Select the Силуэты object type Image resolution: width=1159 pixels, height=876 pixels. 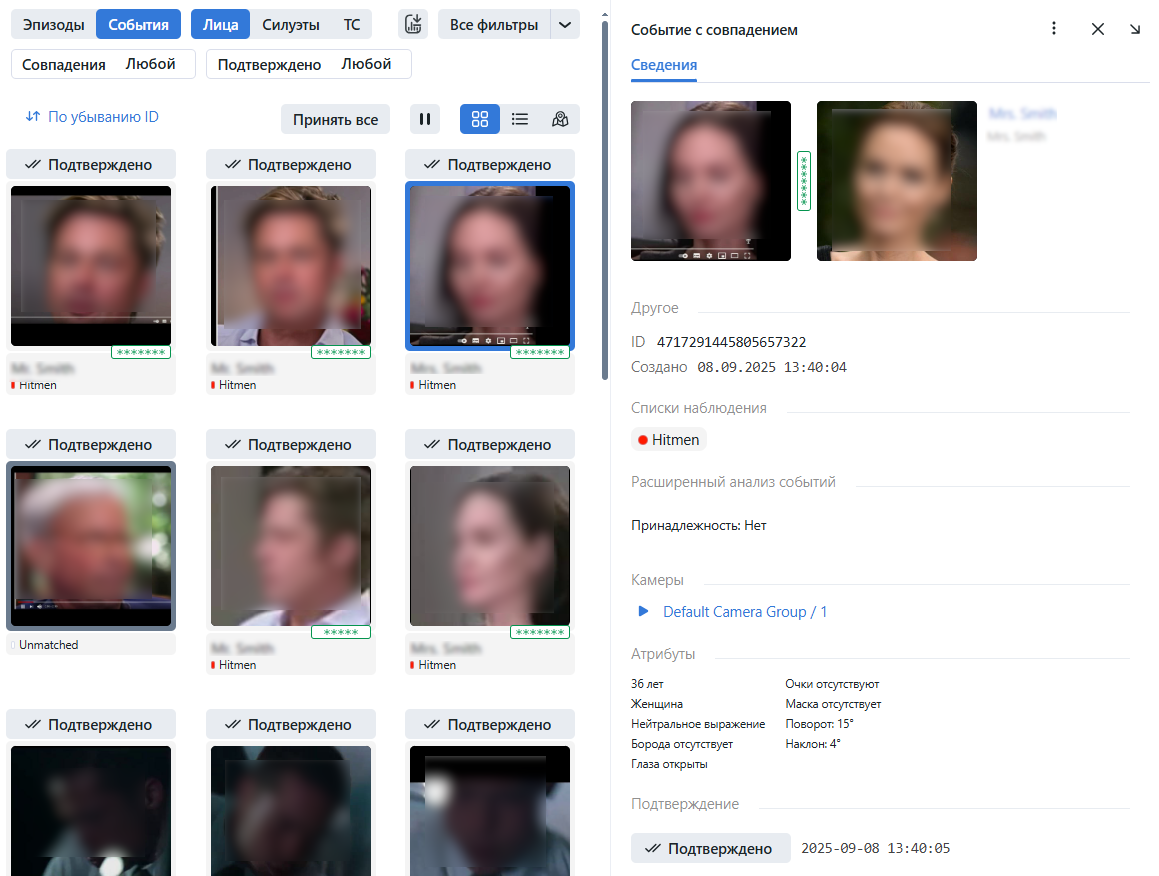point(291,25)
